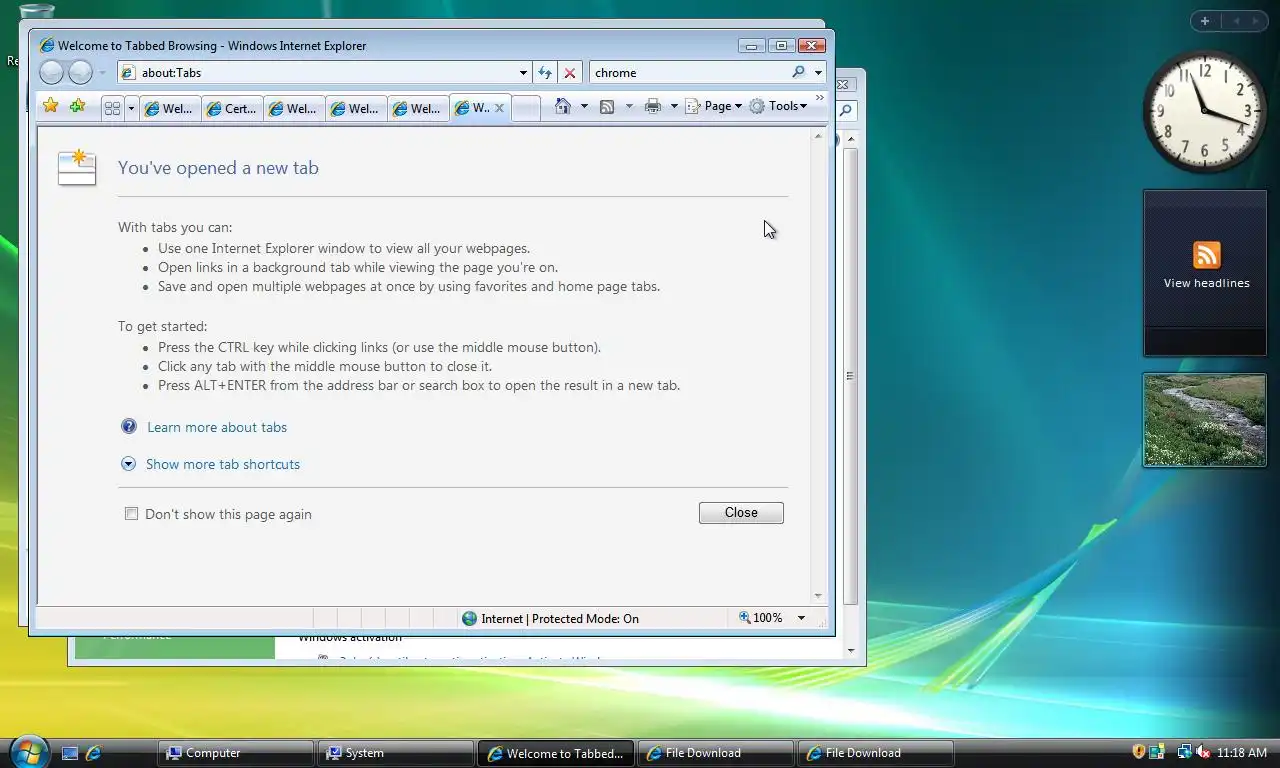Click the page icon in the address bar

(128, 73)
